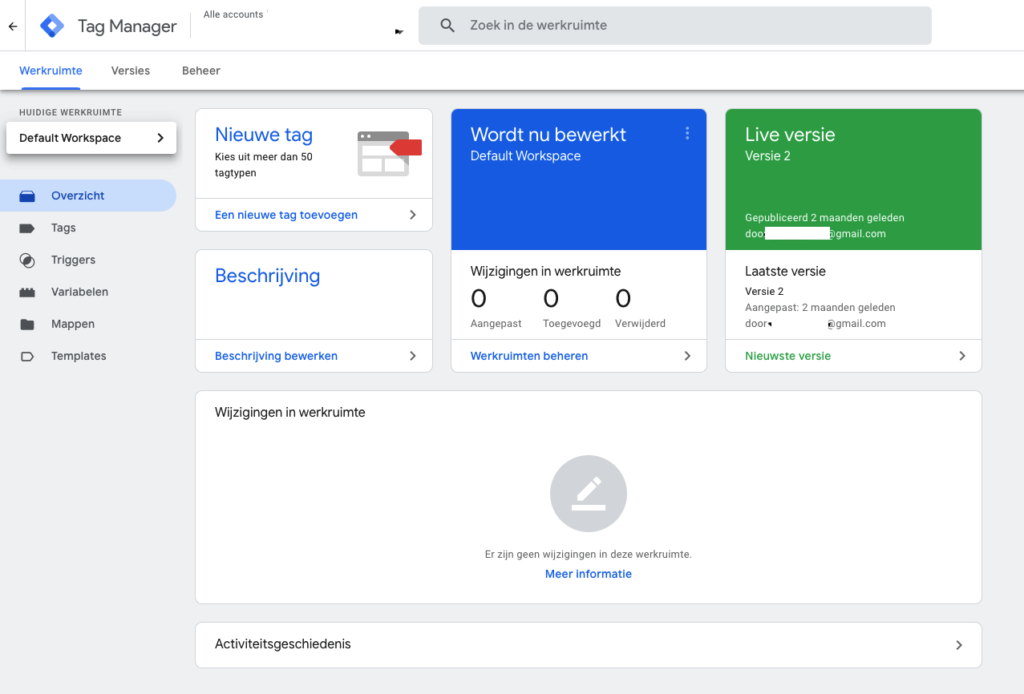Click the Meer informatie link
The width and height of the screenshot is (1024, 694).
click(588, 574)
